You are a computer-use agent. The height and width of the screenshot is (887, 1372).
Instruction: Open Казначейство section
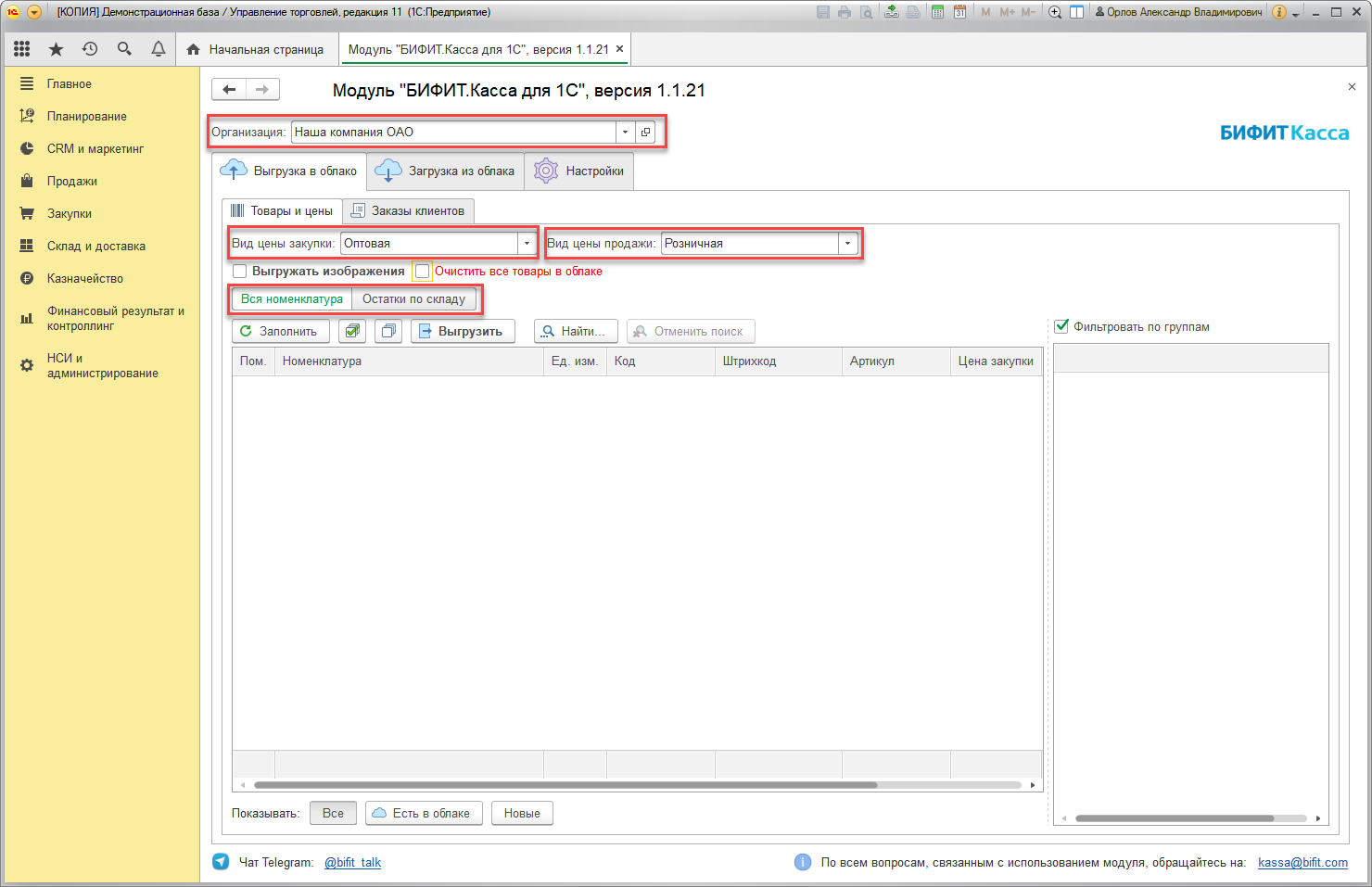[x=101, y=278]
